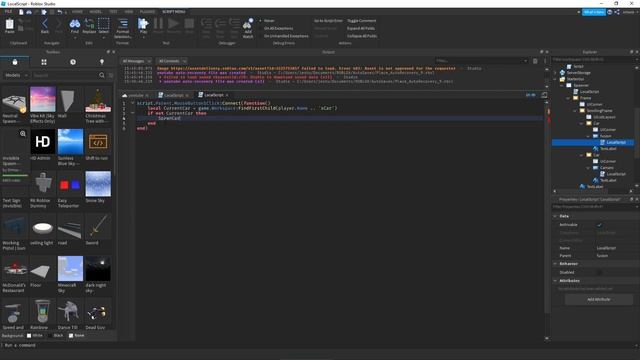This screenshot has width=640, height=360.
Task: Open Toolbox Creations lightbulb icon
Action: point(102,62)
